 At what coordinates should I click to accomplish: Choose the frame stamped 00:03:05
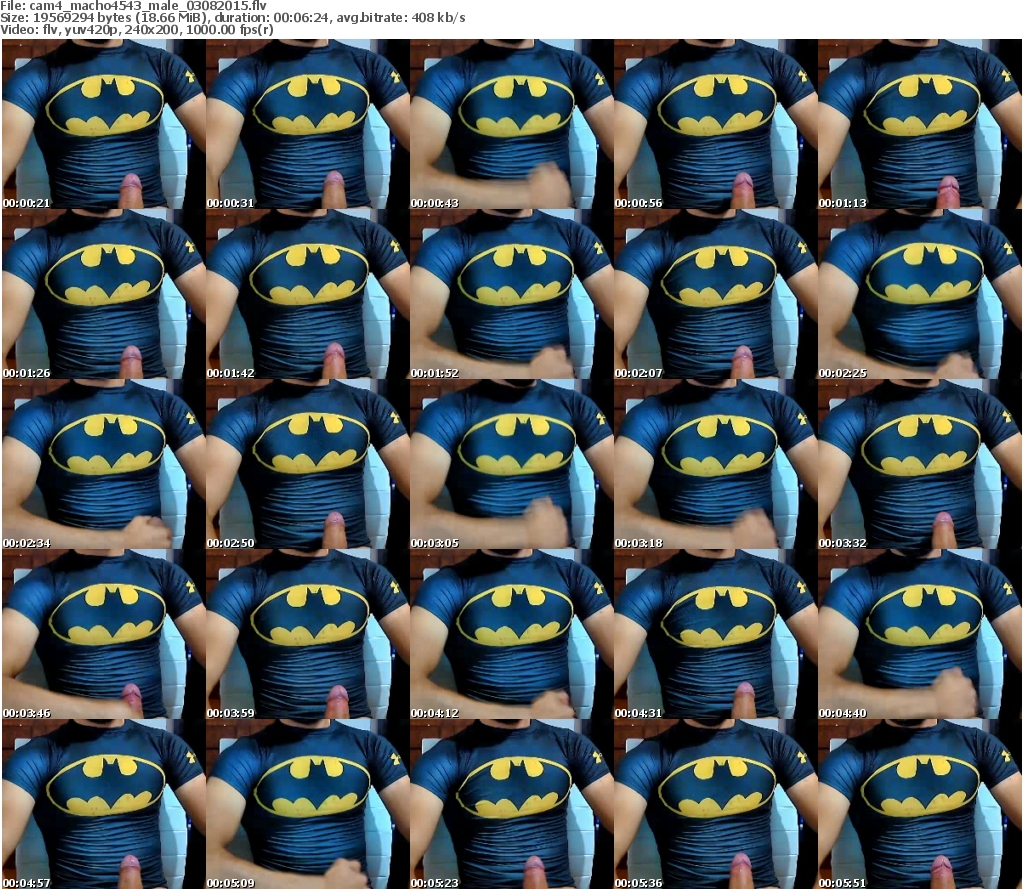(512, 464)
